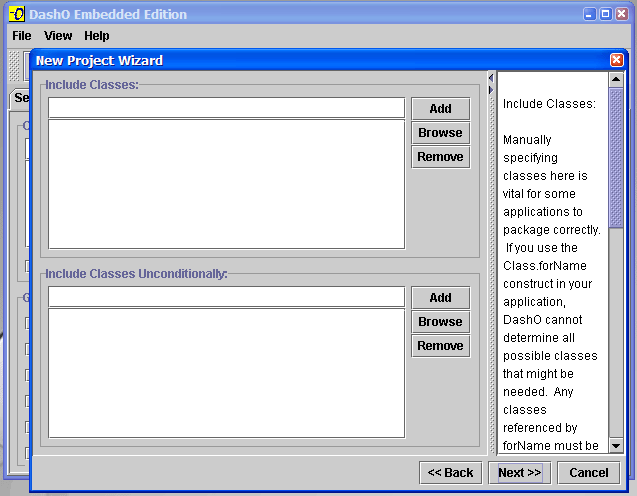
Task: Click the help panel scrollbar thumb
Action: pyautogui.click(x=616, y=158)
